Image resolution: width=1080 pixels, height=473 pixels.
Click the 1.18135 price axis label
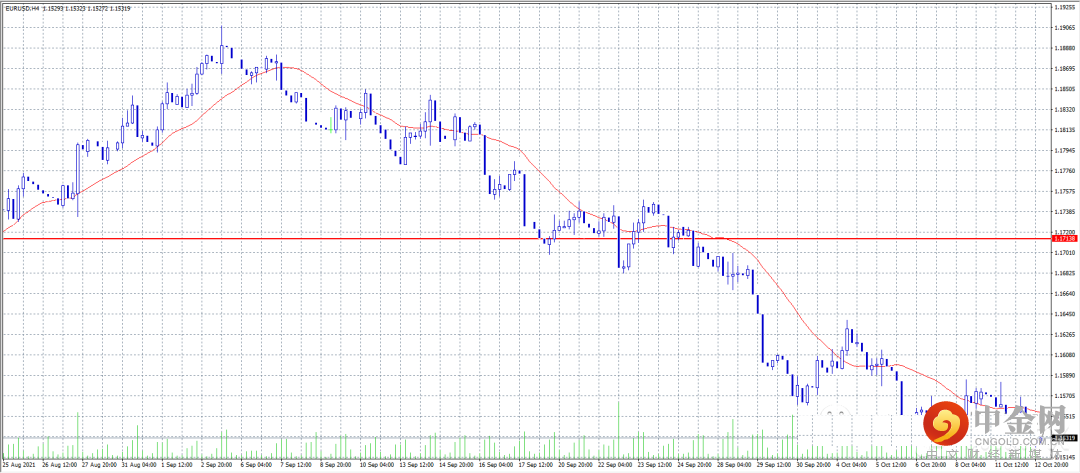point(1064,129)
